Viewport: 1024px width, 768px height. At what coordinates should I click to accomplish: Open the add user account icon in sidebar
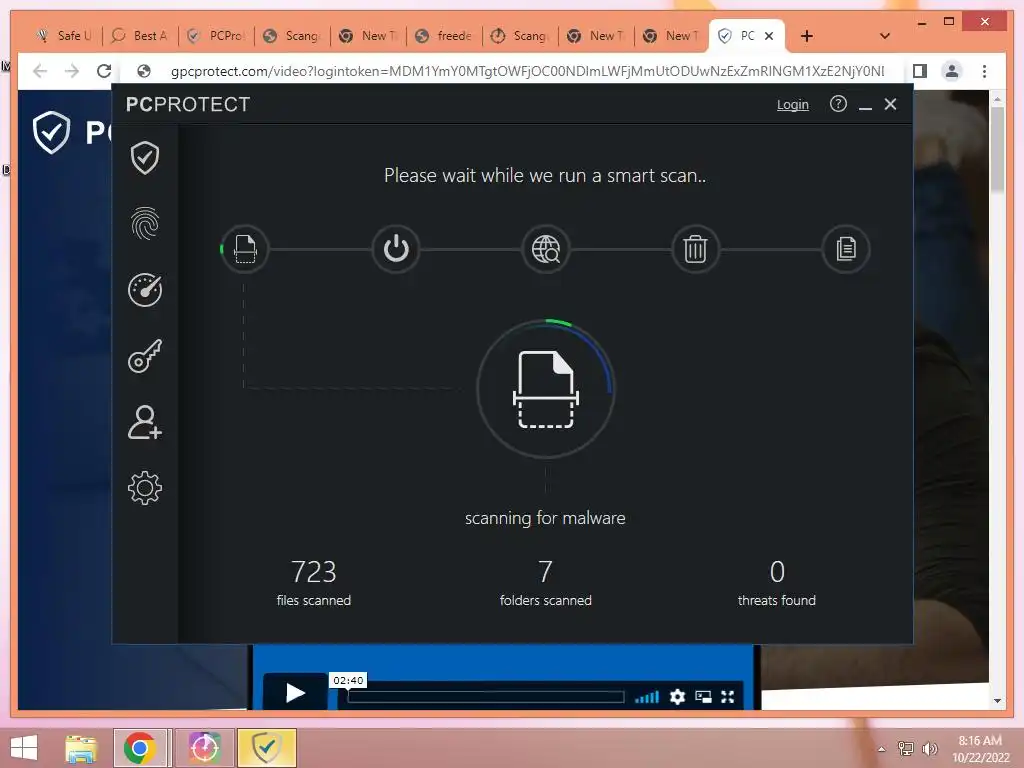click(144, 422)
